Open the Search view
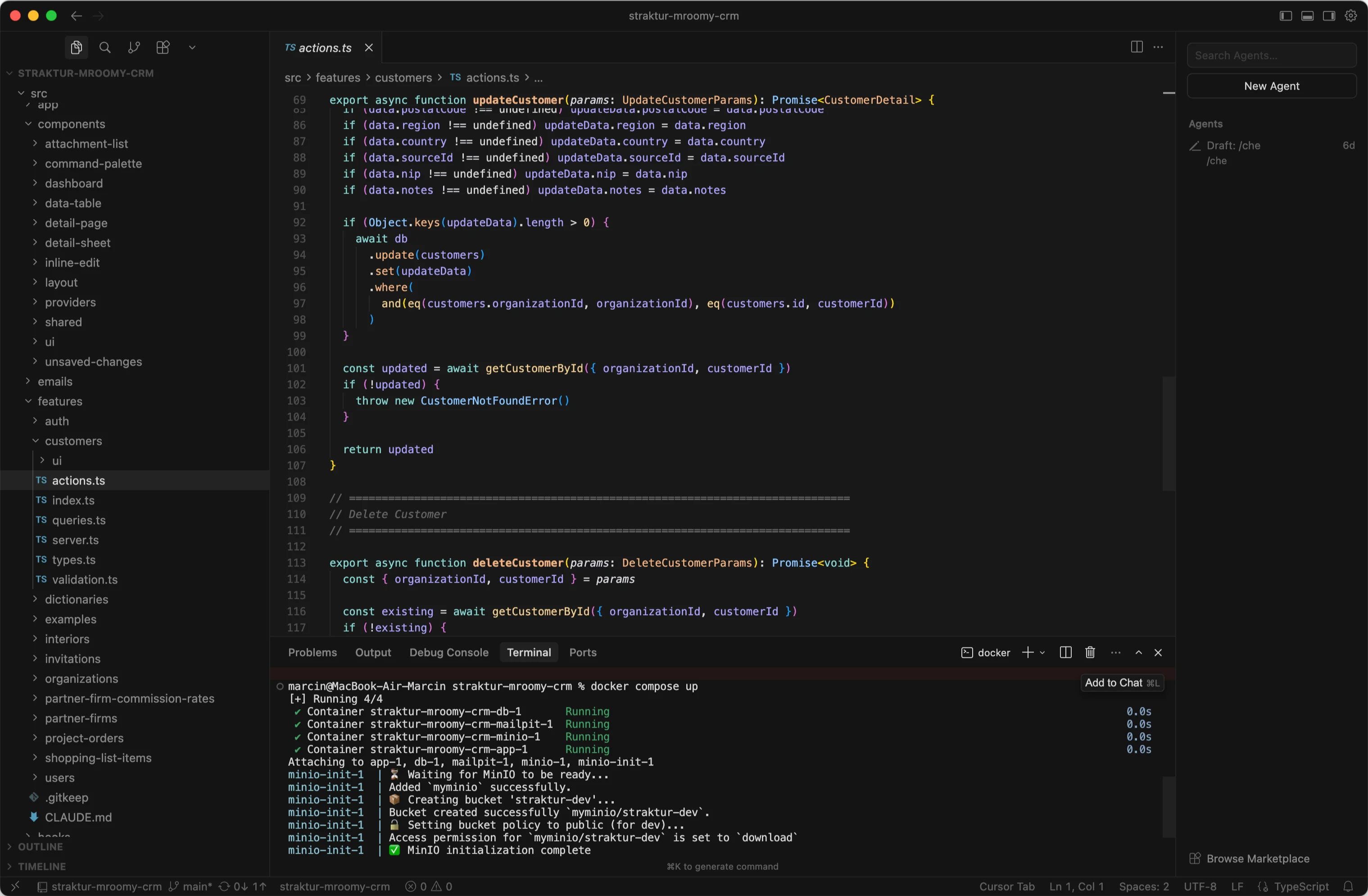This screenshot has height=896, width=1368. pyautogui.click(x=105, y=47)
